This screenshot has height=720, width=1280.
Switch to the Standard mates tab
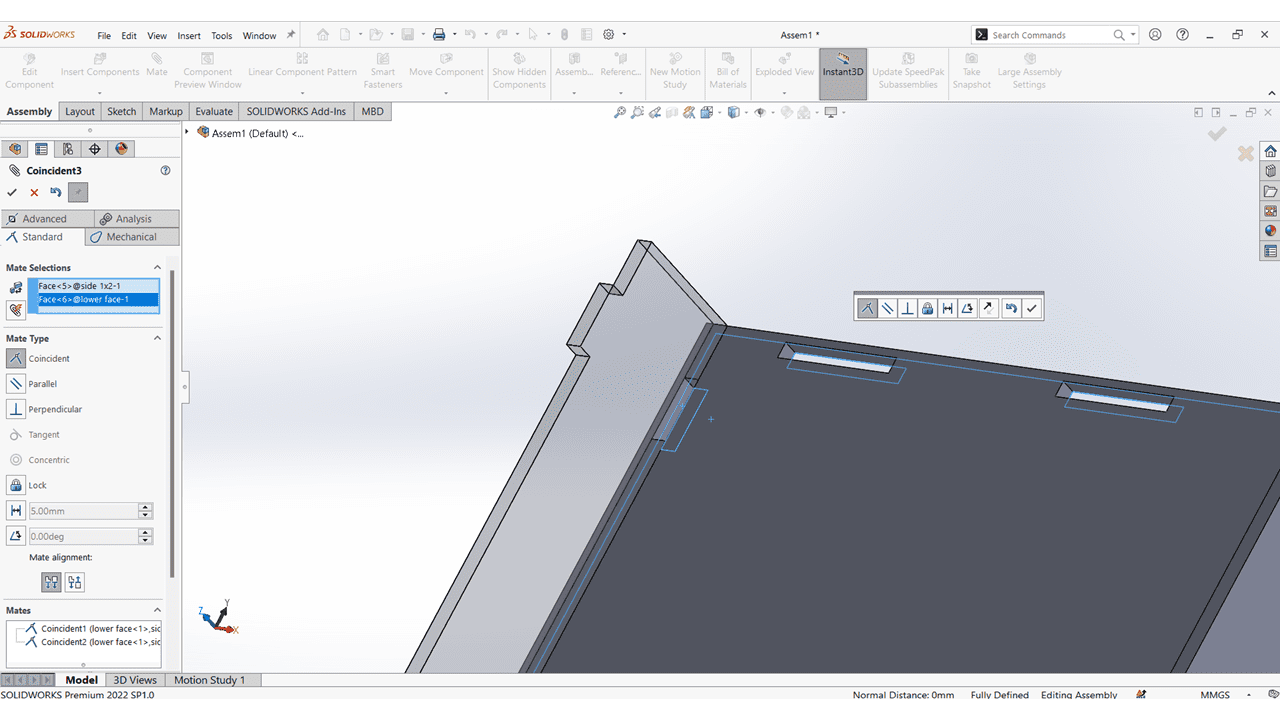[x=43, y=237]
